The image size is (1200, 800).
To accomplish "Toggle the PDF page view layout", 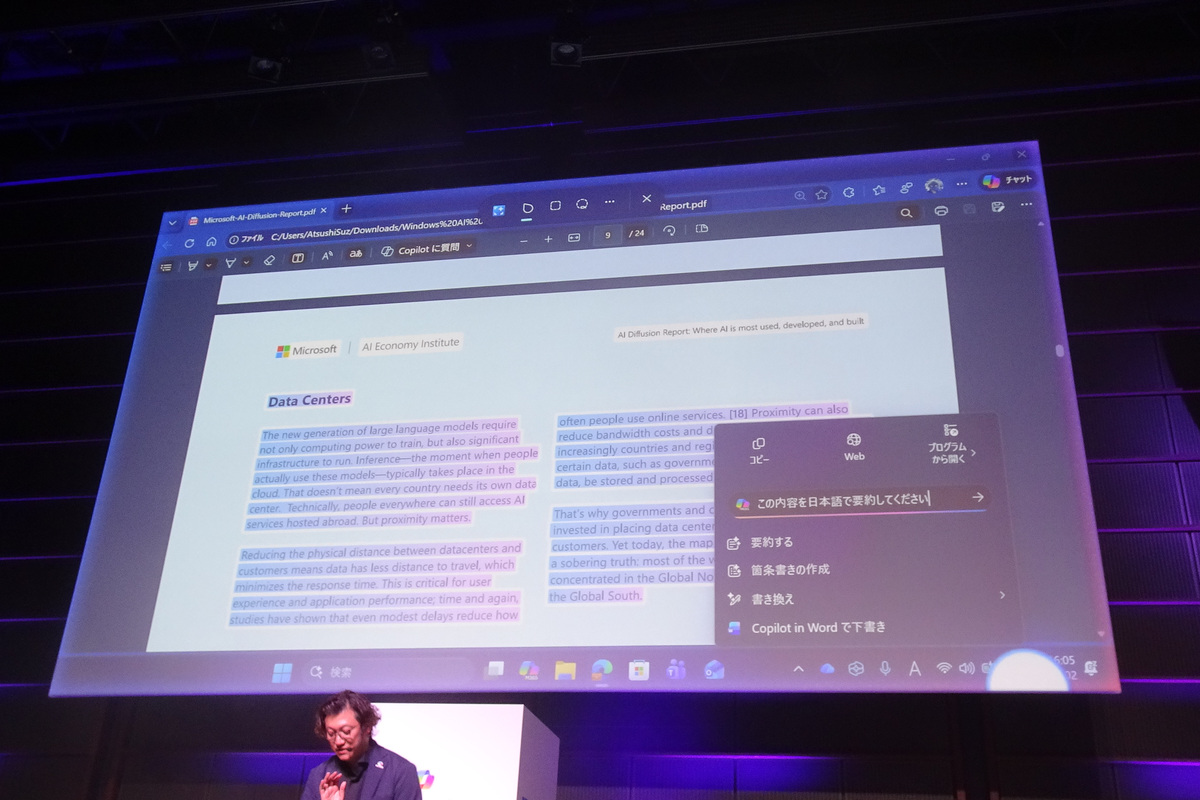I will (x=702, y=229).
